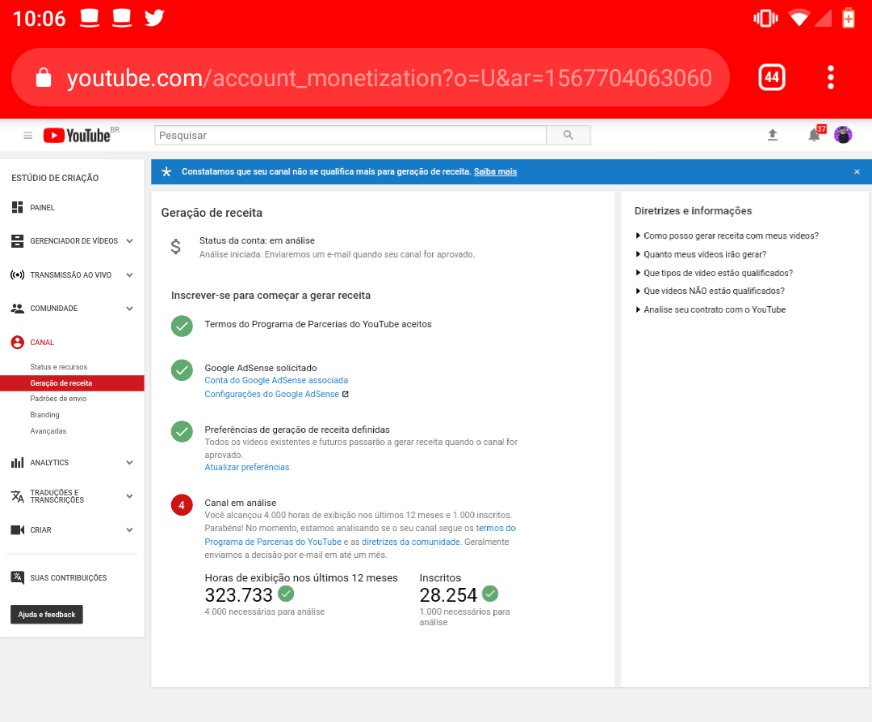Click the 'Estúdio de Criação' sidebar heading
The width and height of the screenshot is (872, 722).
55,178
